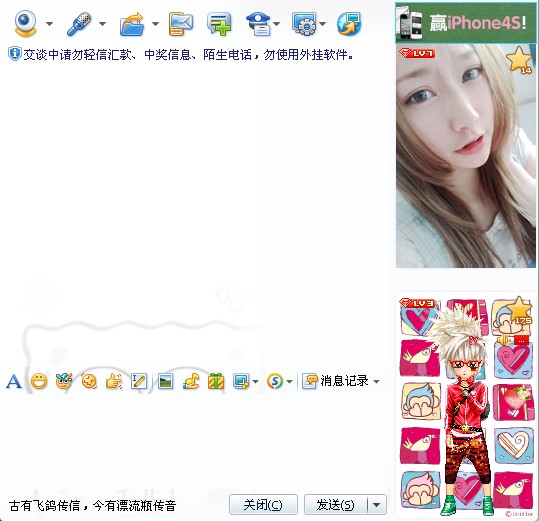Expand the screenshot tool dropdown arrow
Image resolution: width=539 pixels, height=521 pixels.
(255, 381)
